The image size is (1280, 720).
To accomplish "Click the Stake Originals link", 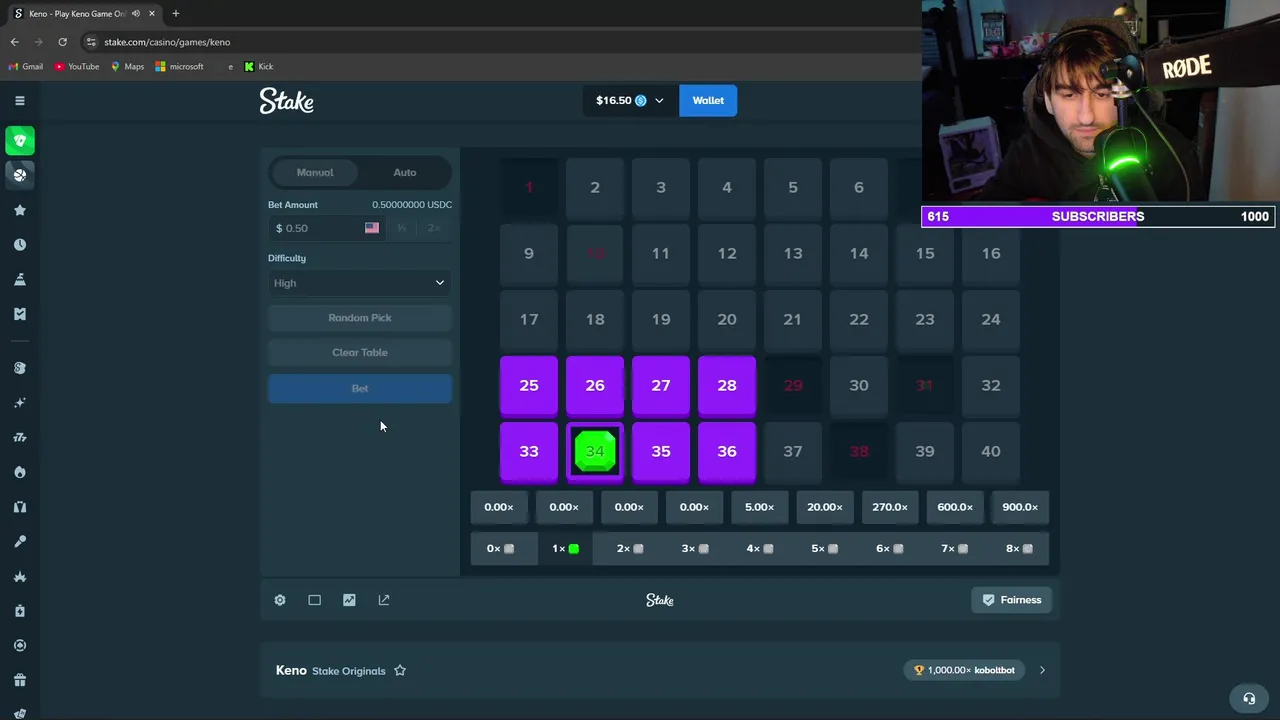I will [x=348, y=671].
